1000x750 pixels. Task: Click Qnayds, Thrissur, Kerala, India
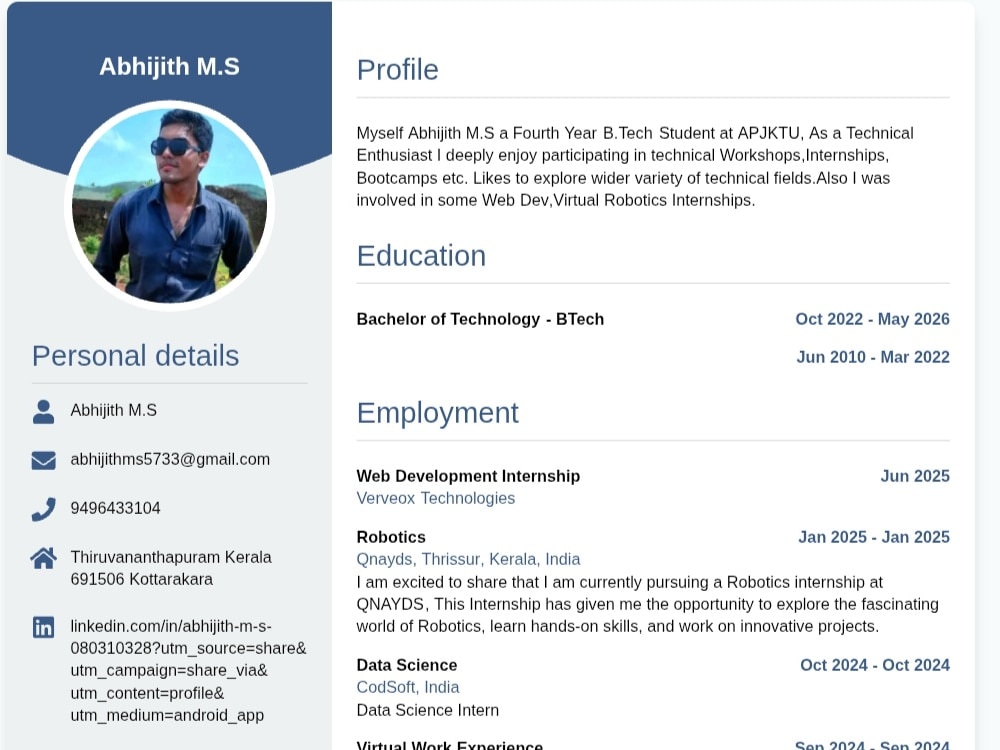click(x=468, y=559)
